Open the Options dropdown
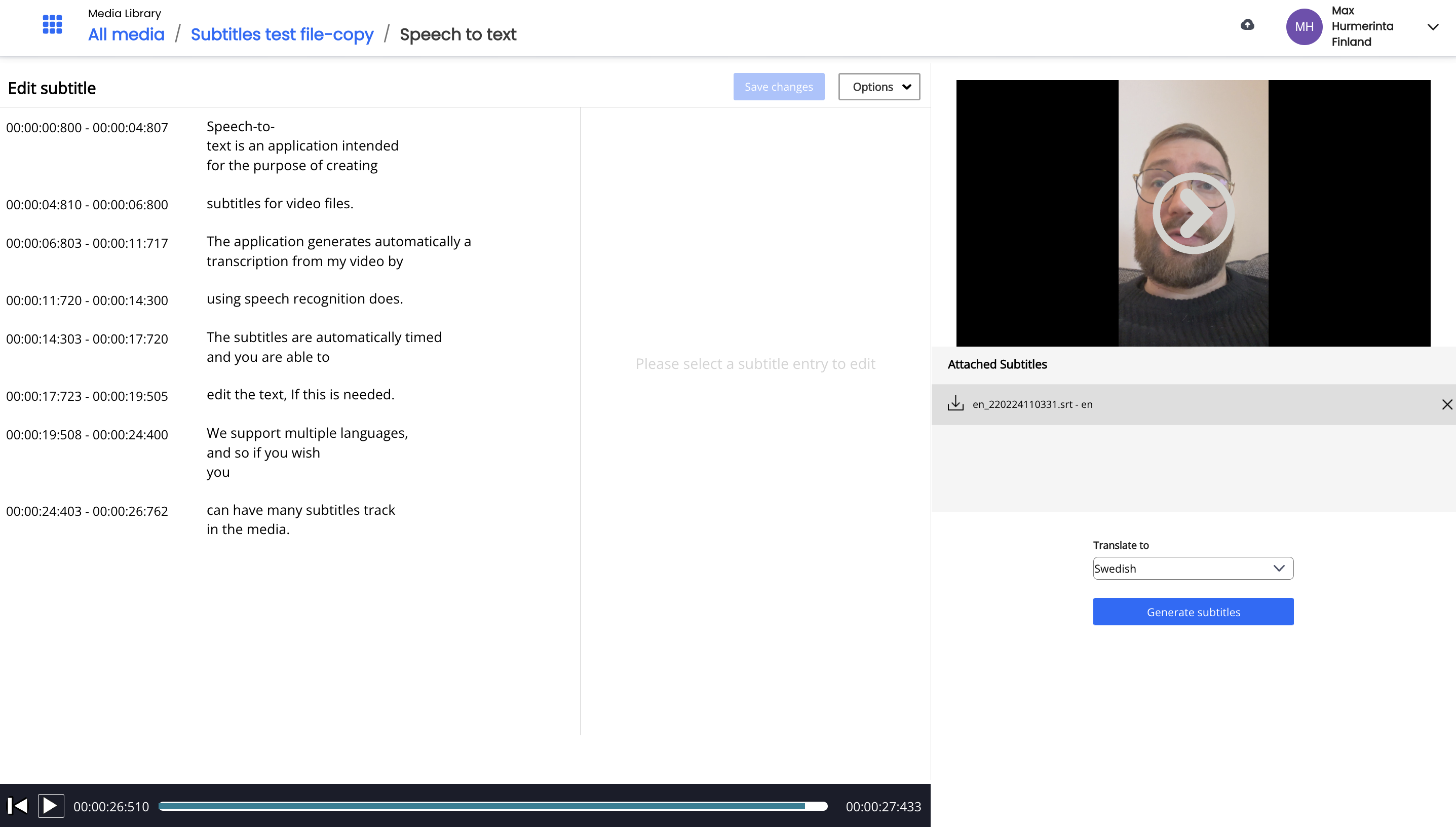1456x827 pixels. click(879, 87)
